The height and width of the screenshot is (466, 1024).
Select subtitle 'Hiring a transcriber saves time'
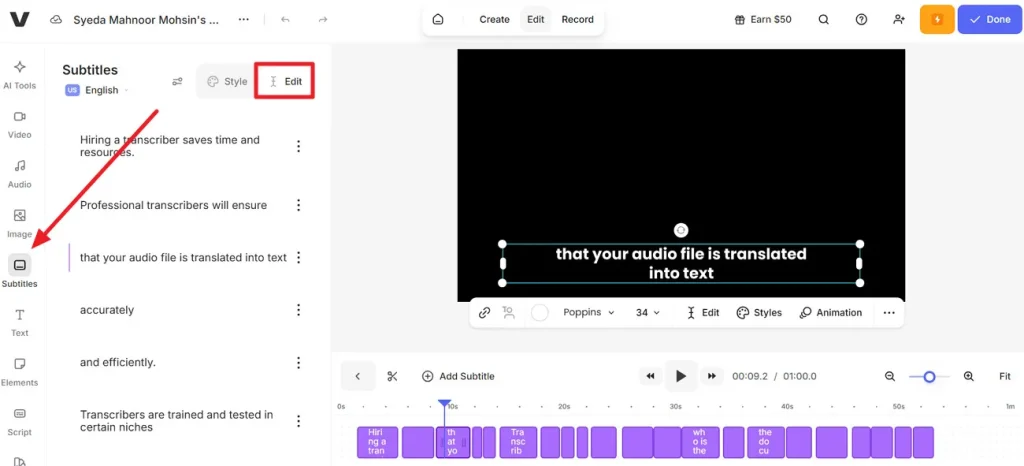[170, 146]
